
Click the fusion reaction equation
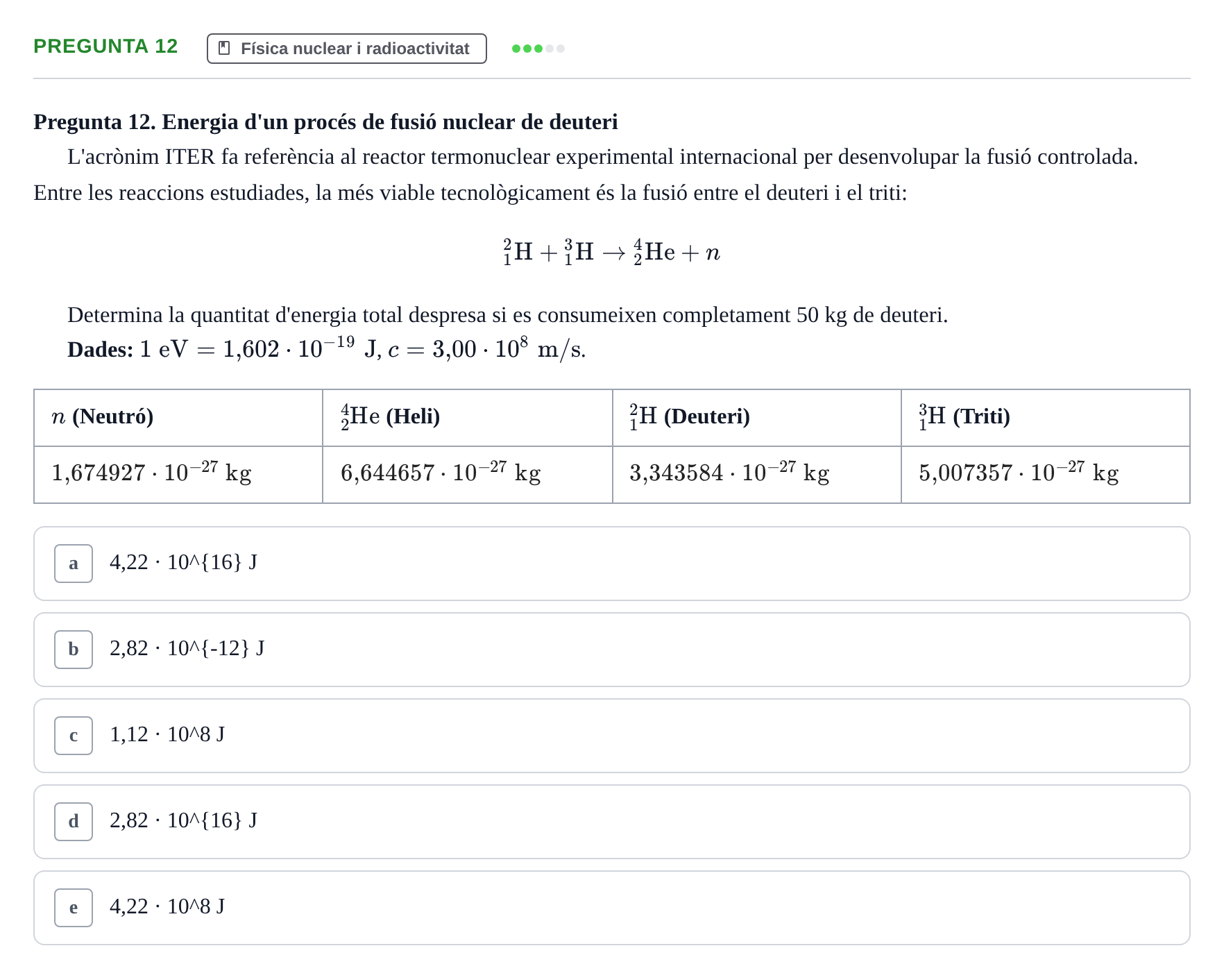(x=611, y=252)
